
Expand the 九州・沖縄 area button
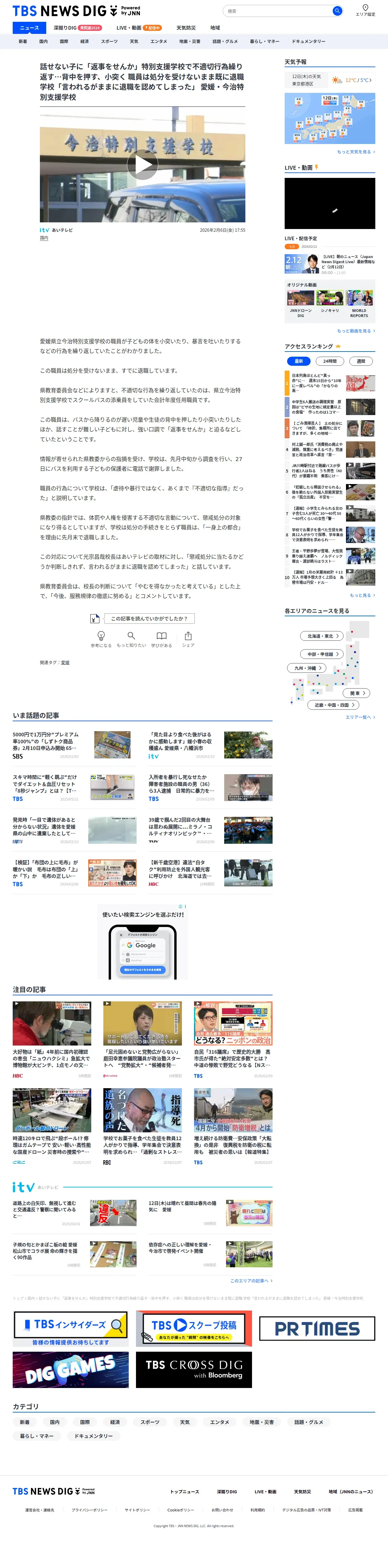pyautogui.click(x=306, y=668)
